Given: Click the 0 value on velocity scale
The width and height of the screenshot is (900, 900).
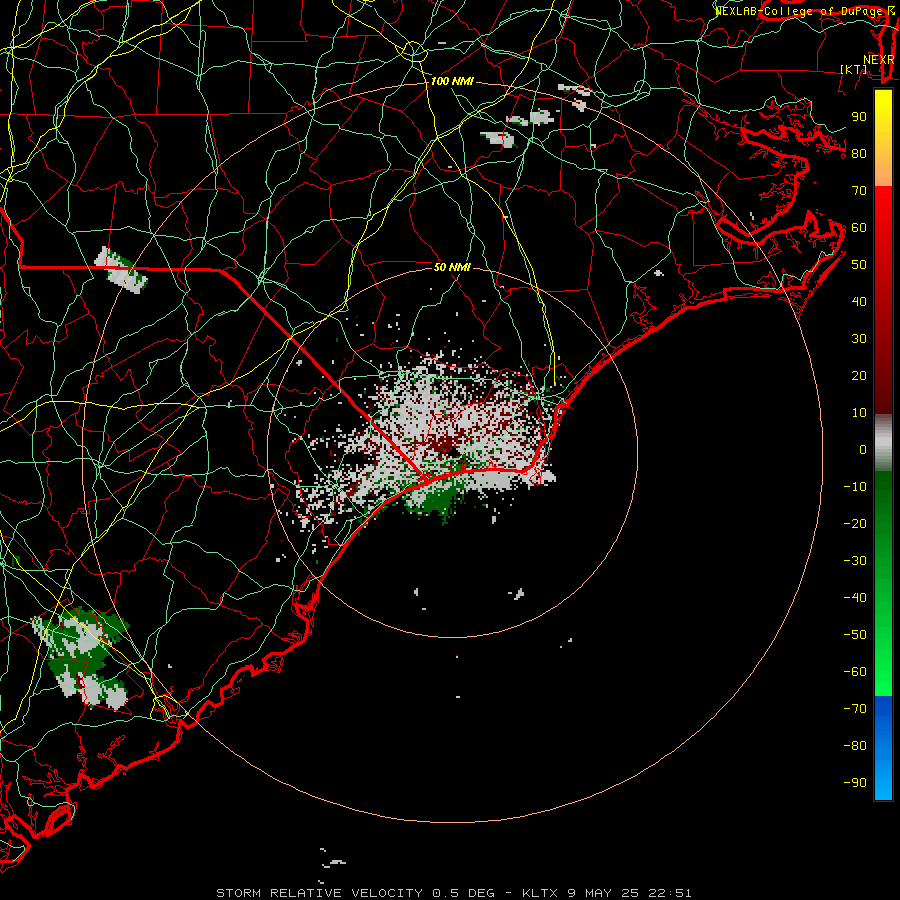Looking at the screenshot, I should tap(863, 450).
